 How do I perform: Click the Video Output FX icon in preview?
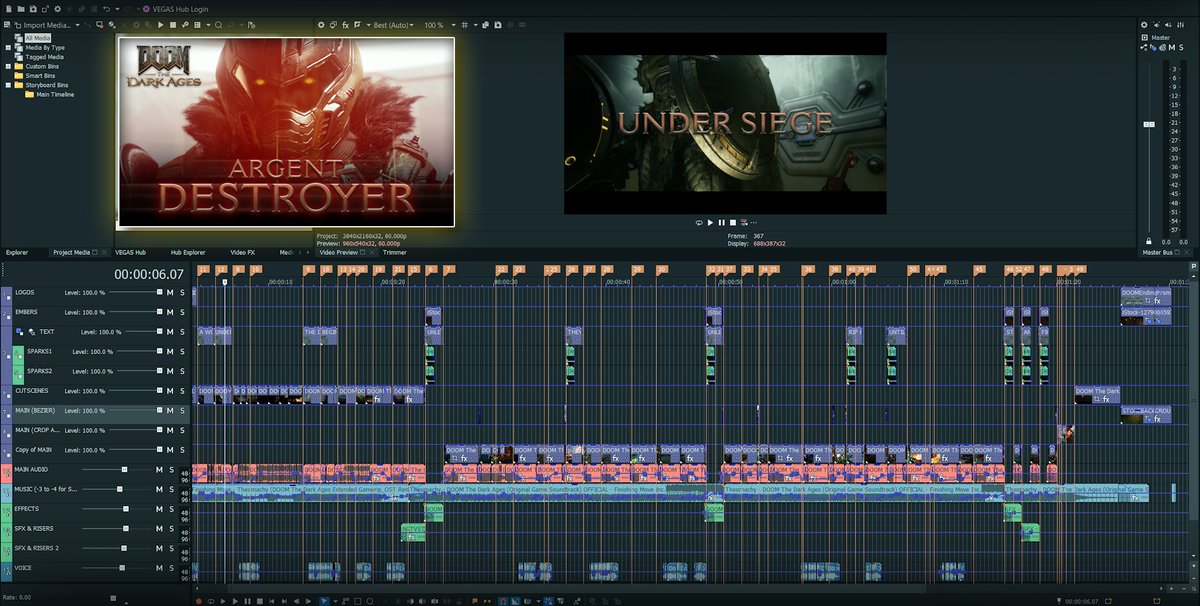[x=345, y=24]
